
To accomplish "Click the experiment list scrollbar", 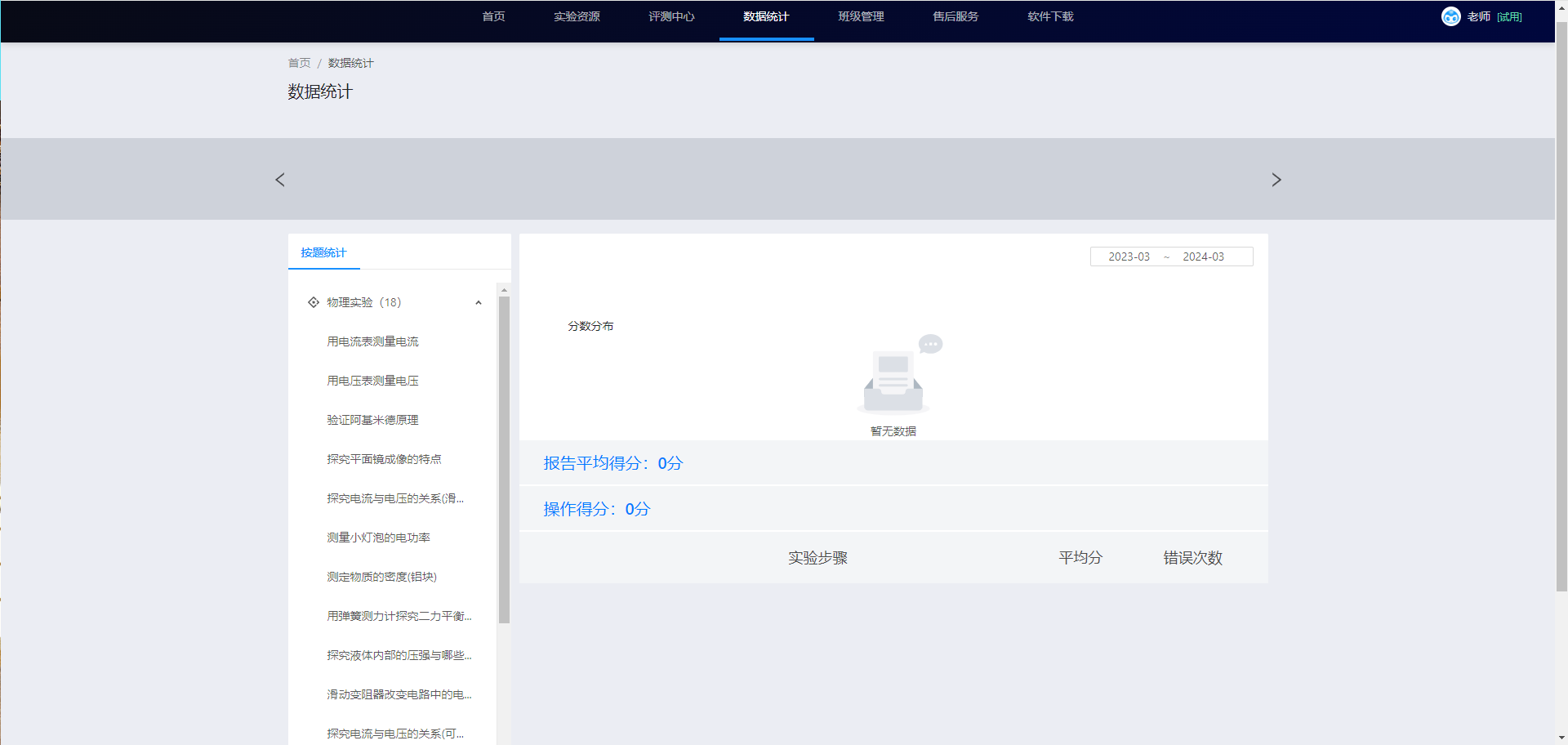I will 504,457.
